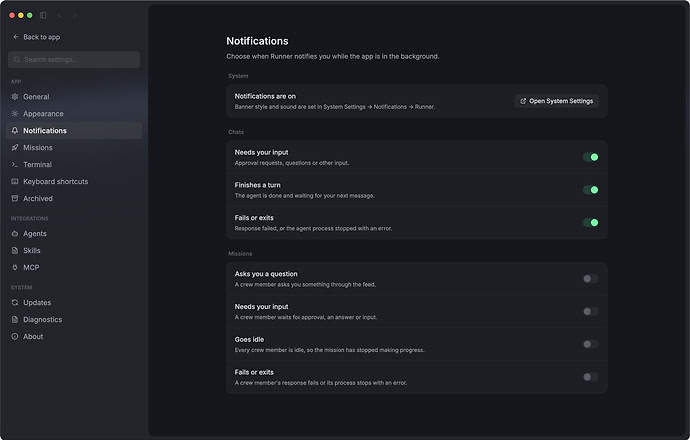This screenshot has height=440, width=690.
Task: Open the About page
Action: [x=74, y=337]
